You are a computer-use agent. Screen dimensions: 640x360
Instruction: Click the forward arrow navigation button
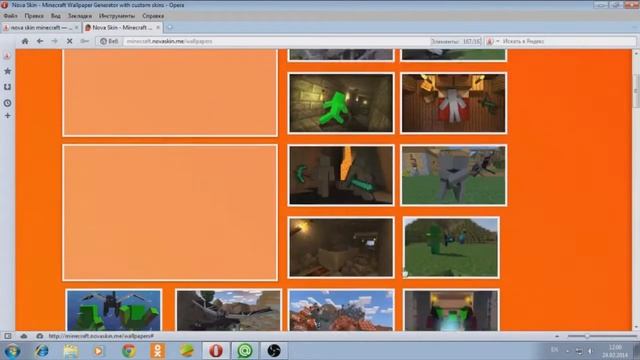click(55, 41)
